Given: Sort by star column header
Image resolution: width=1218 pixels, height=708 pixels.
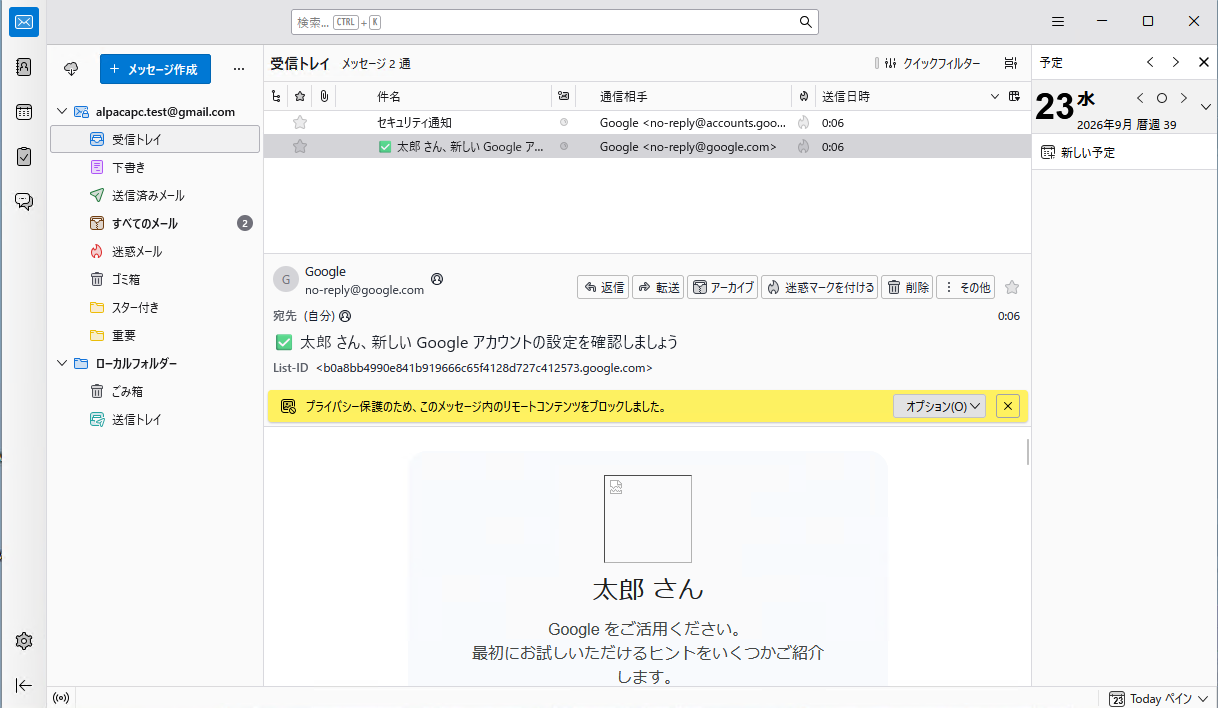Looking at the screenshot, I should (x=299, y=96).
